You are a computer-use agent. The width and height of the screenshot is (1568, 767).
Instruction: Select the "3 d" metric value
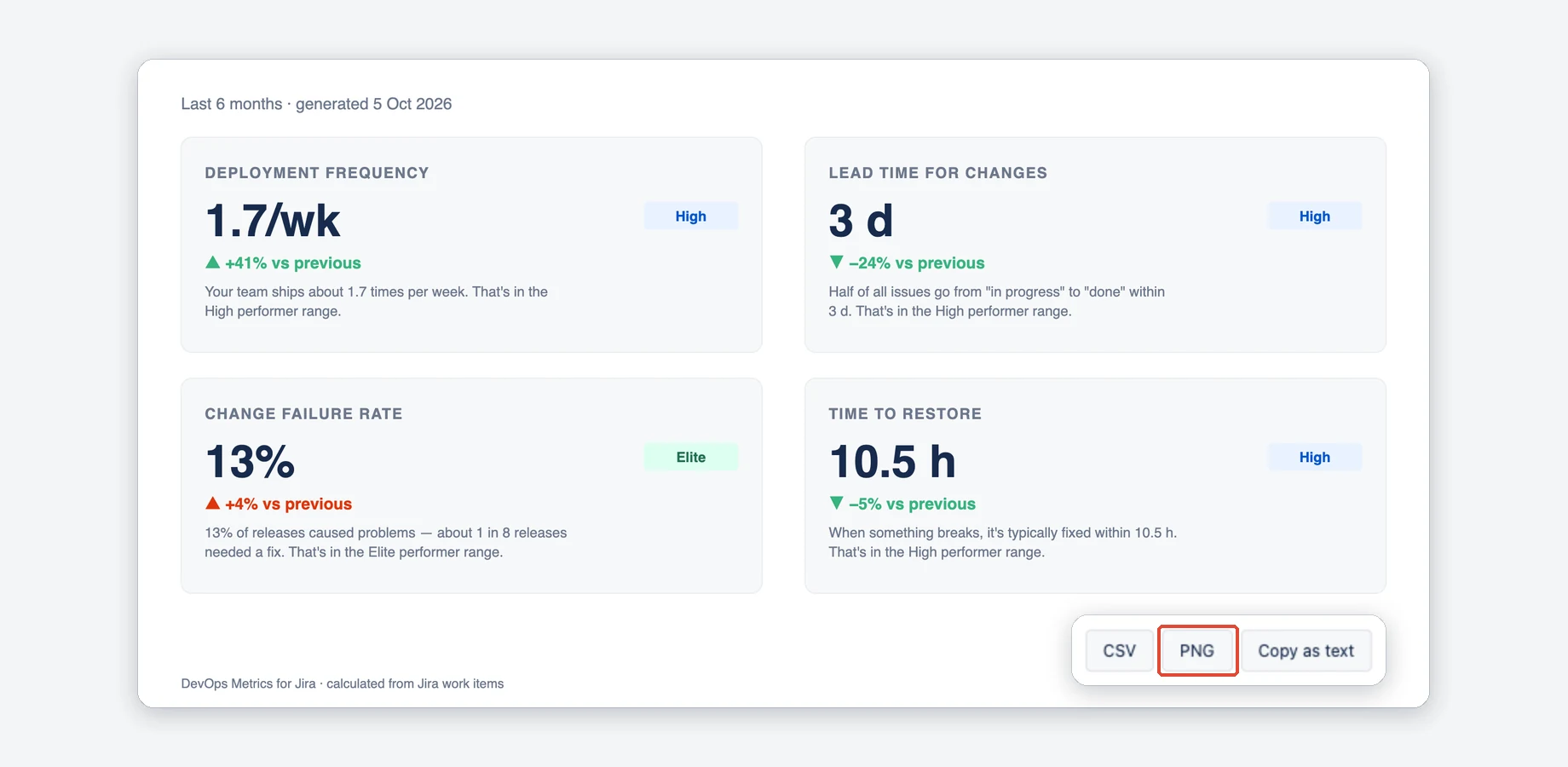pos(861,221)
